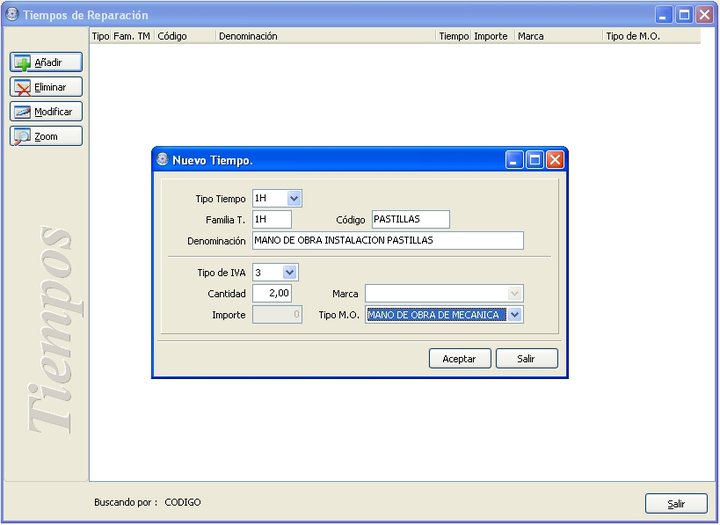Screen dimensions: 720x525
Task: Click the Añadir green plus icon
Action: [x=22, y=62]
